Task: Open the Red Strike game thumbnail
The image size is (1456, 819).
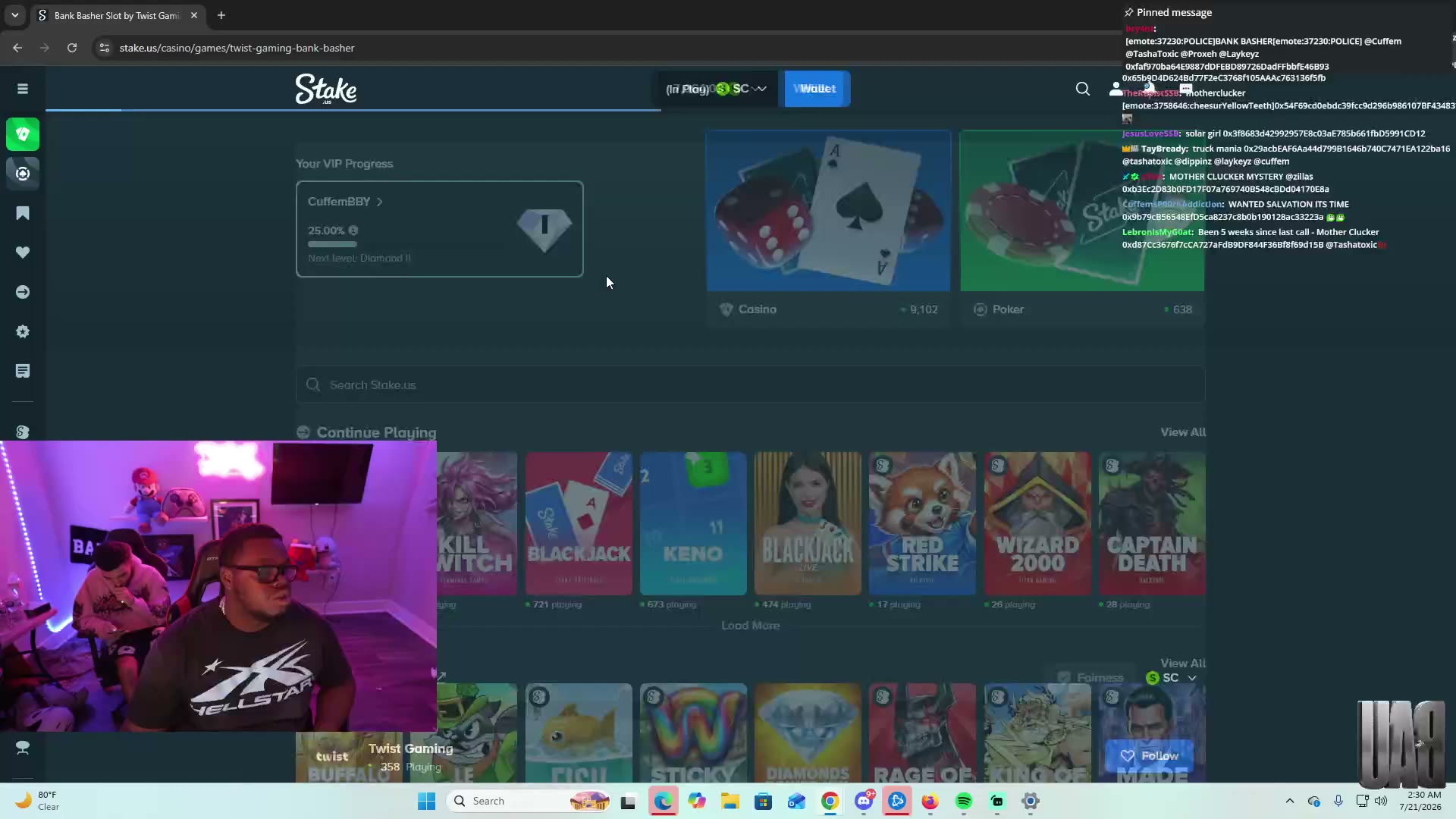Action: click(923, 524)
